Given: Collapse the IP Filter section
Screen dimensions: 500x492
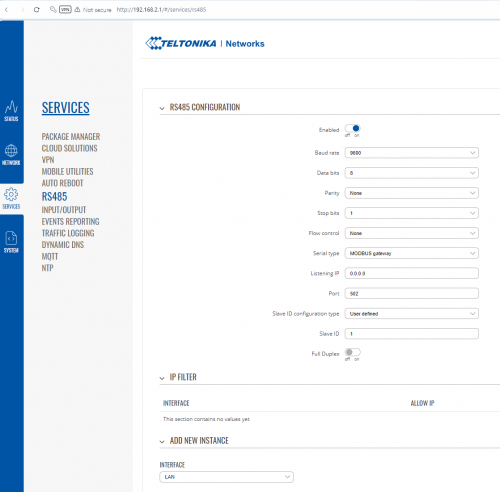Looking at the screenshot, I should 162,378.
